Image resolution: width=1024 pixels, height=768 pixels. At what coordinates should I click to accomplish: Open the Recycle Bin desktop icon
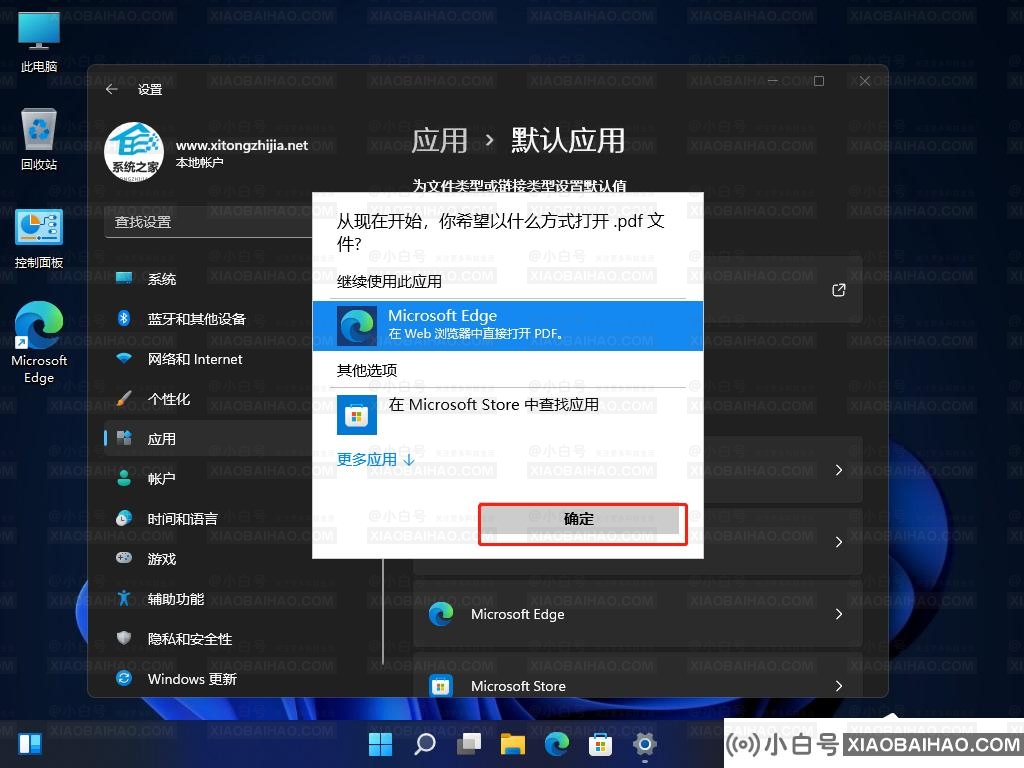(x=39, y=139)
